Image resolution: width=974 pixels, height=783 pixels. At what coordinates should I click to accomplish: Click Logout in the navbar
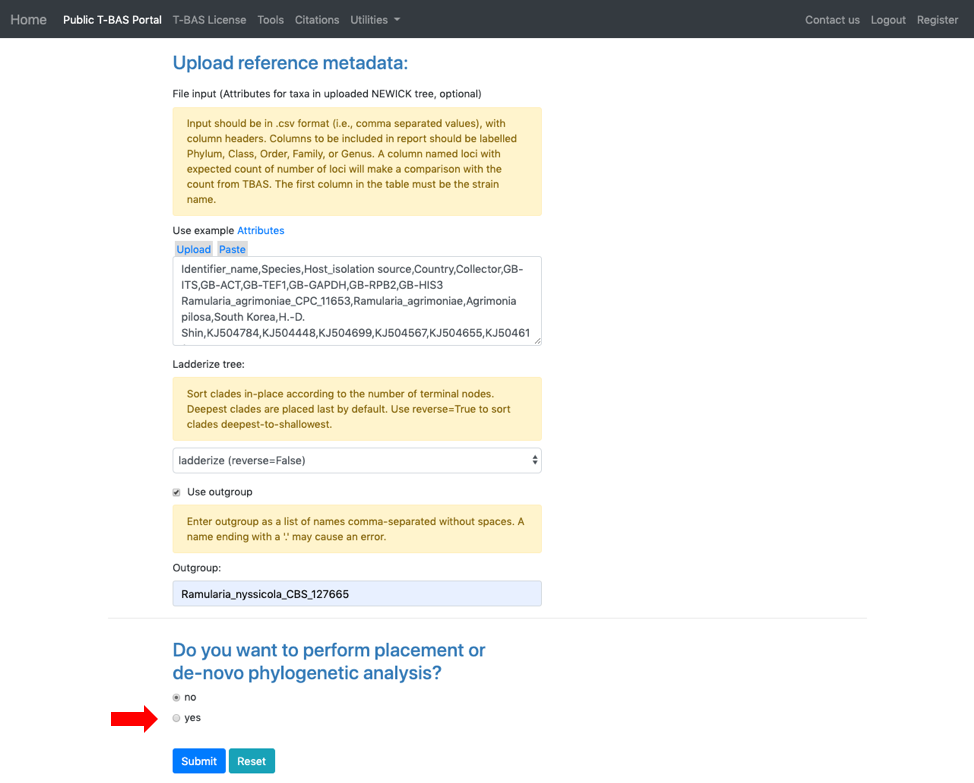coord(888,20)
